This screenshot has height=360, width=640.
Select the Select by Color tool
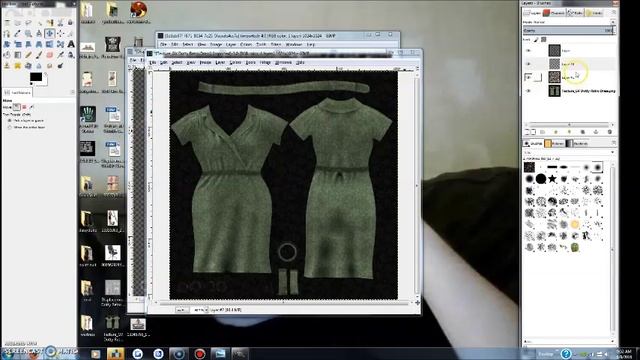pyautogui.click(x=50, y=22)
